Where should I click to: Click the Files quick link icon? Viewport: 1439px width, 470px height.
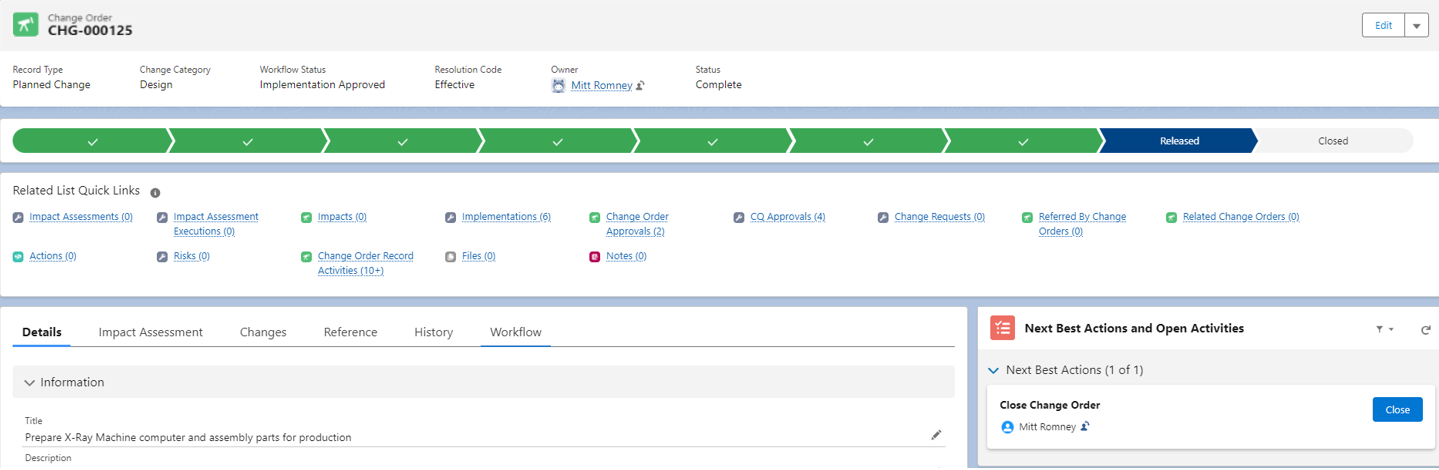[451, 257]
